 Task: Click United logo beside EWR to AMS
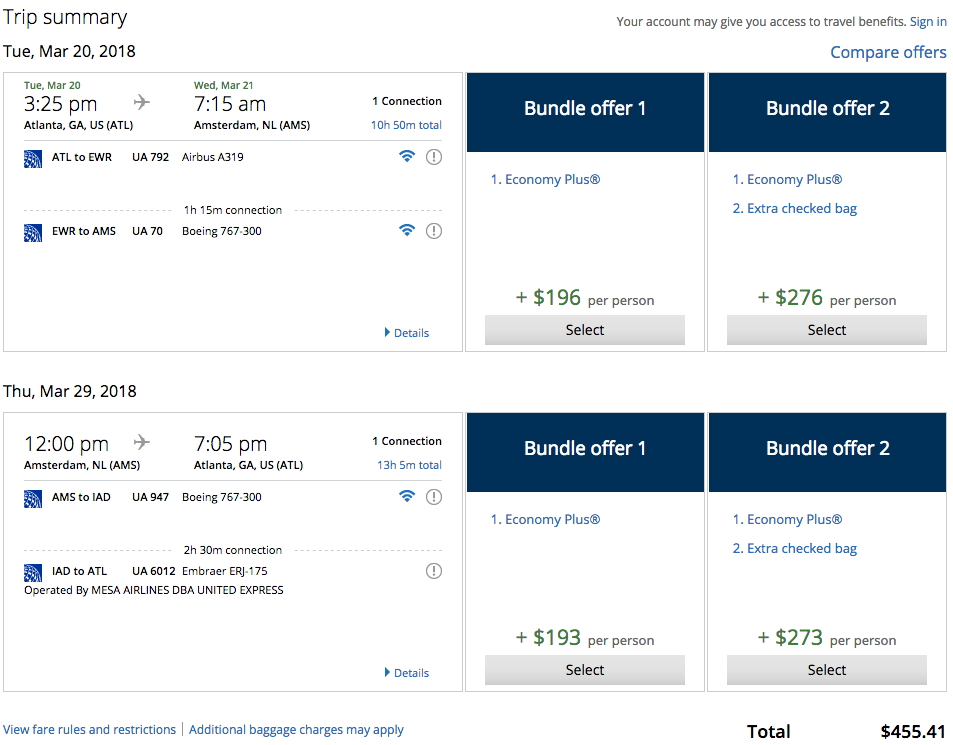33,233
